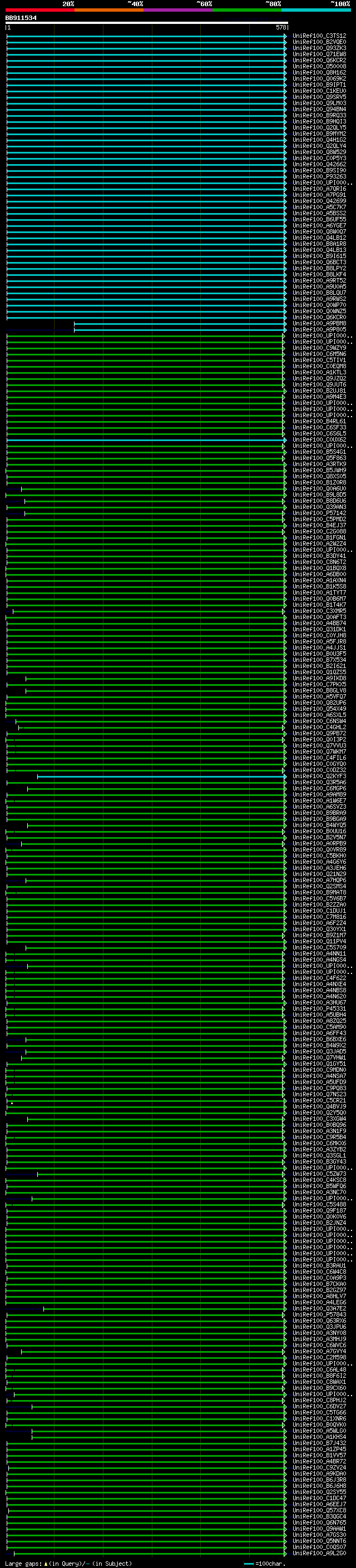Image resolution: width=356 pixels, height=1568 pixels.
Task: Select alignment label UniRef100_B9MYM2
Action: pyautogui.click(x=319, y=134)
